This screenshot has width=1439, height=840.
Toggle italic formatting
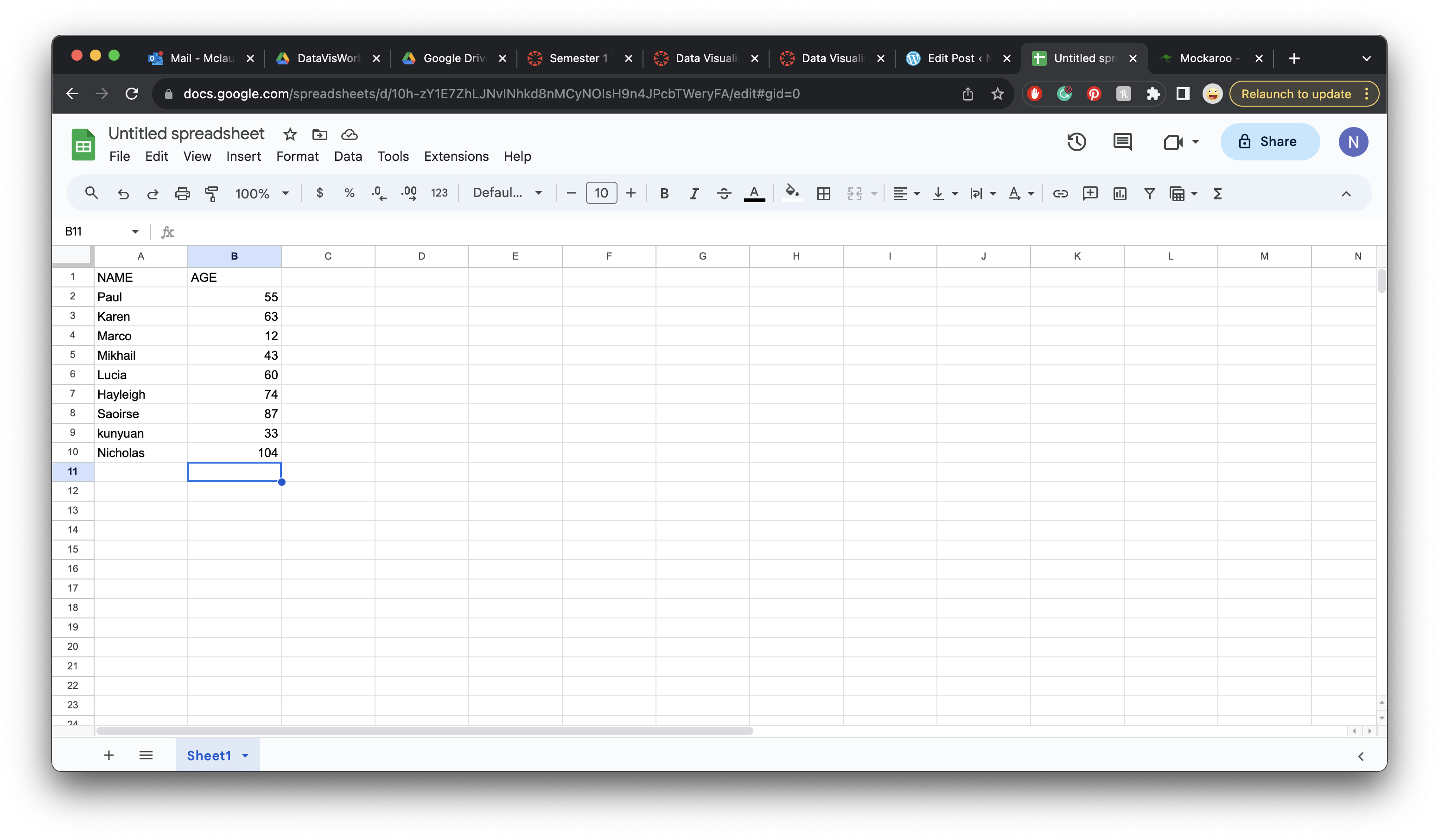point(694,194)
